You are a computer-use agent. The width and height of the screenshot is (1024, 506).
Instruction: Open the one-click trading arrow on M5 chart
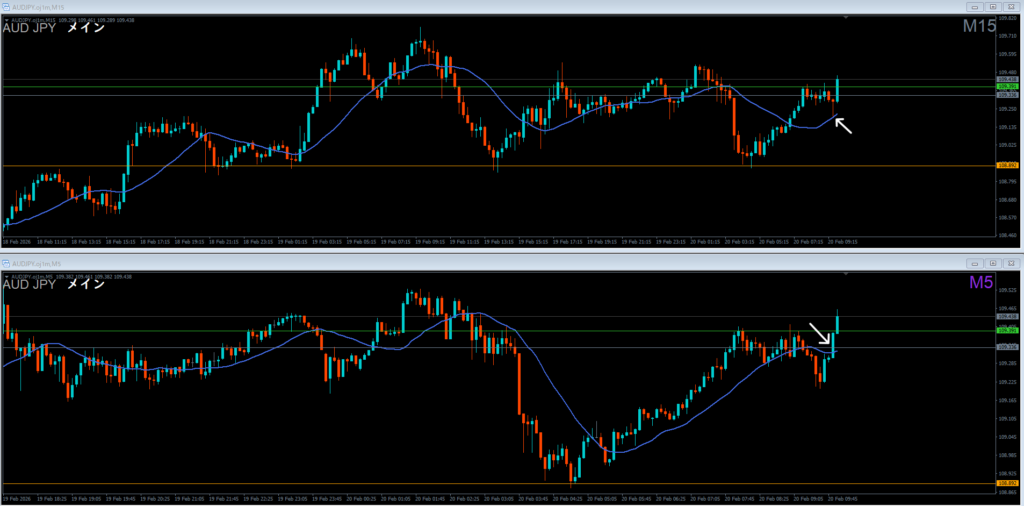[6, 277]
